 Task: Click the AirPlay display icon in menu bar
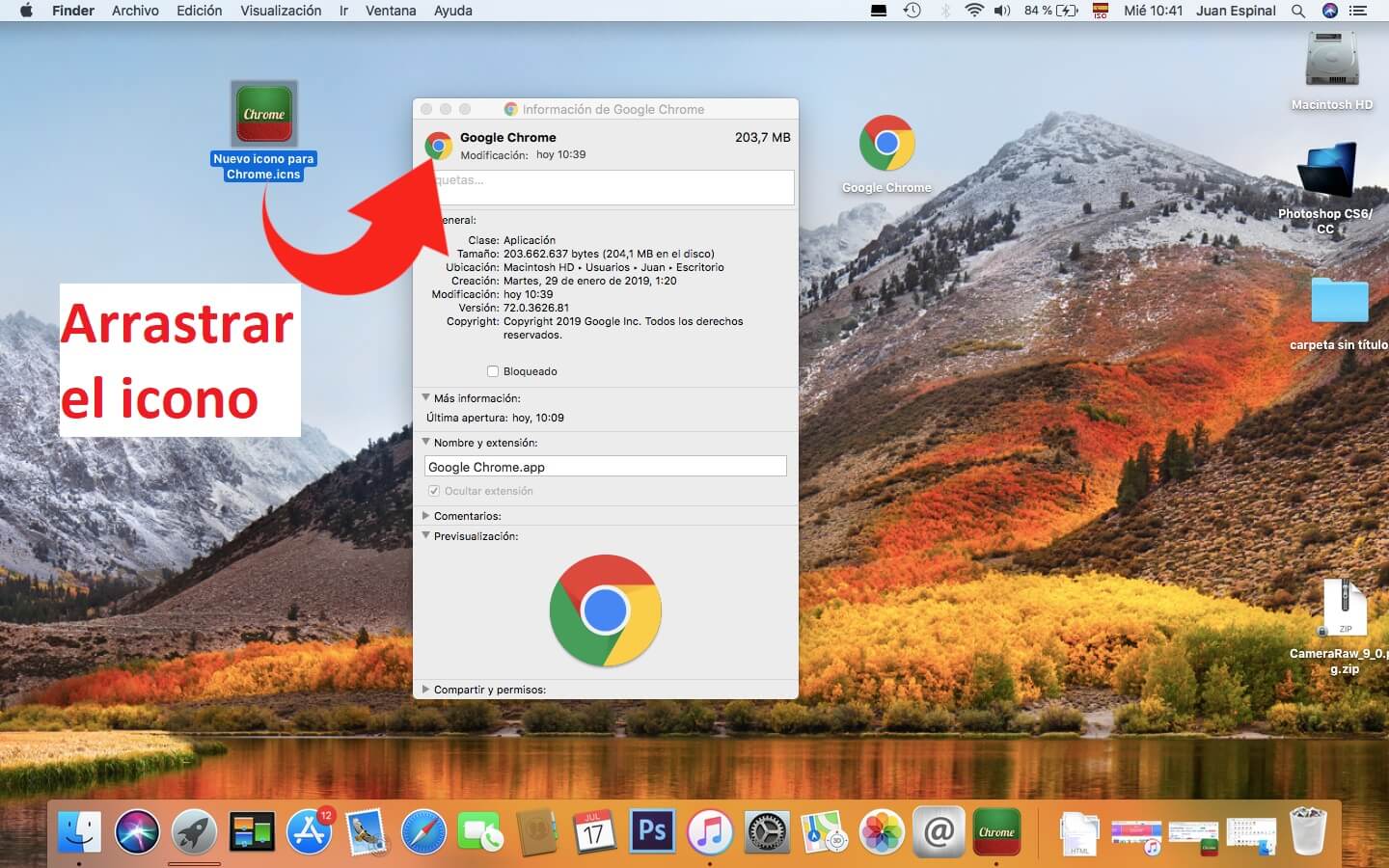point(879,11)
